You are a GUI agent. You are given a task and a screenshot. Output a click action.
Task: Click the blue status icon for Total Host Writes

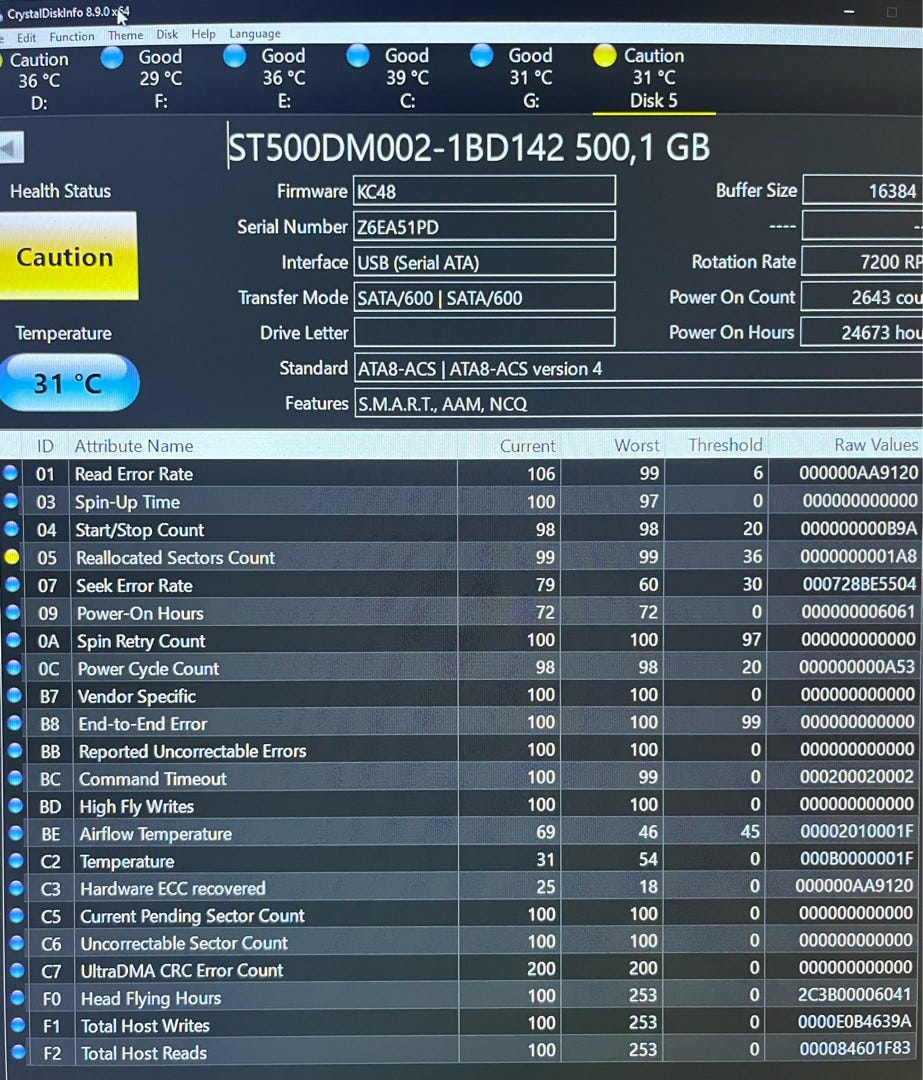coord(18,1024)
